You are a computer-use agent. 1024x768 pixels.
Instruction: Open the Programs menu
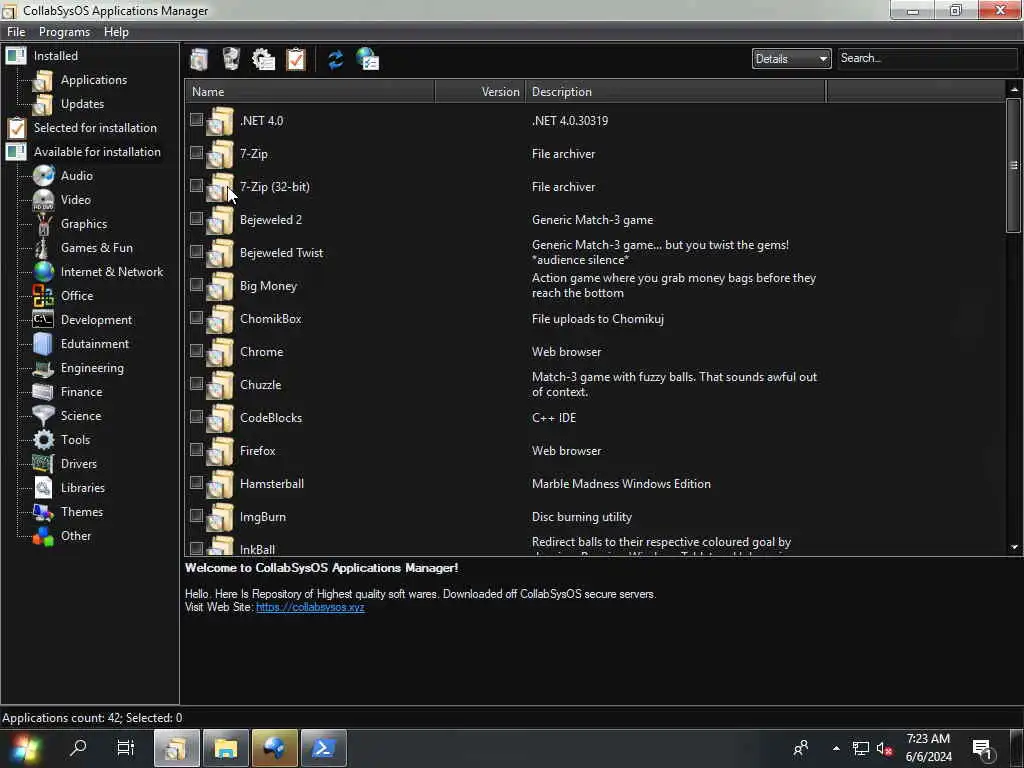64,32
